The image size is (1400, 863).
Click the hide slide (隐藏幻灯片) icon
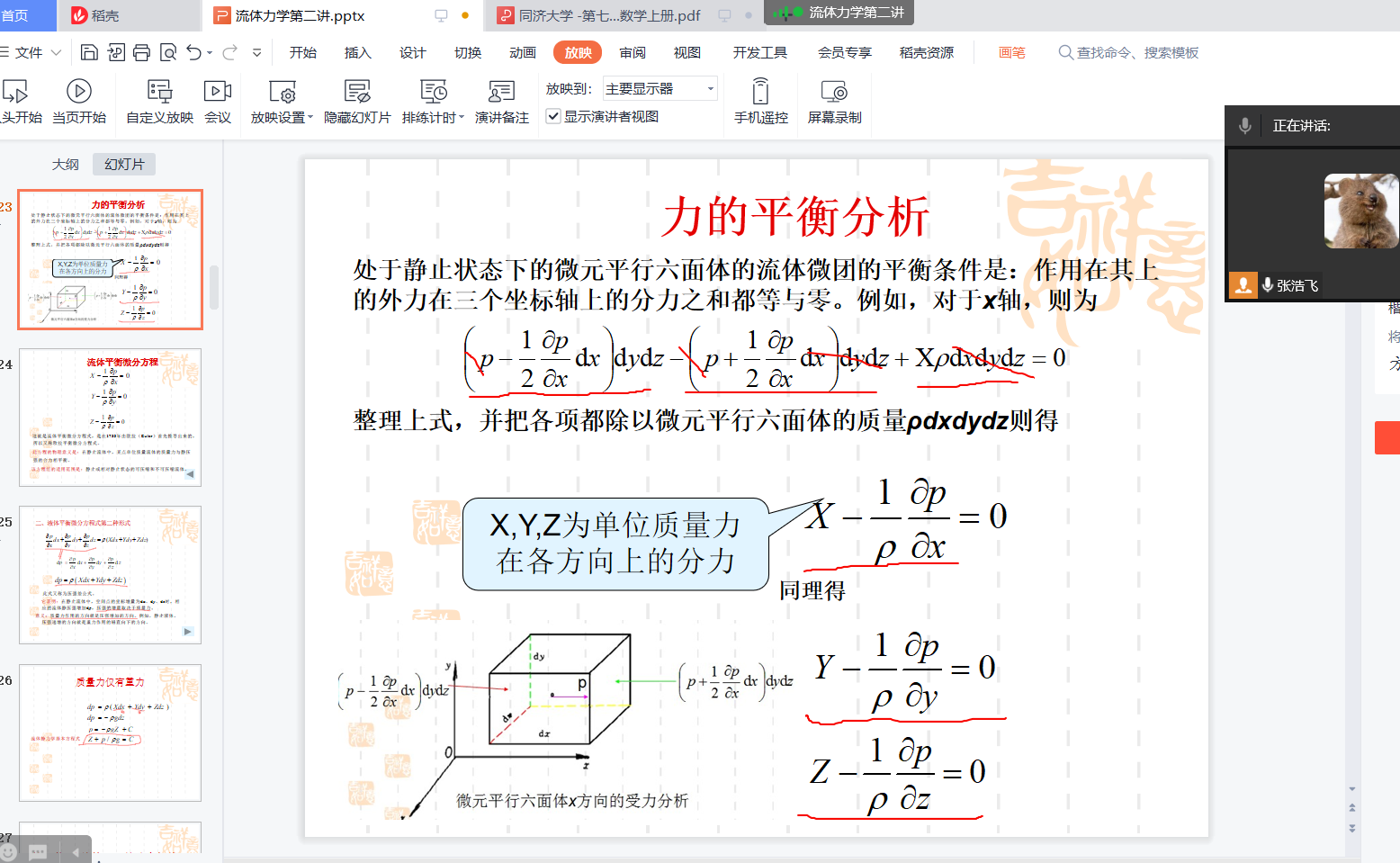357,100
